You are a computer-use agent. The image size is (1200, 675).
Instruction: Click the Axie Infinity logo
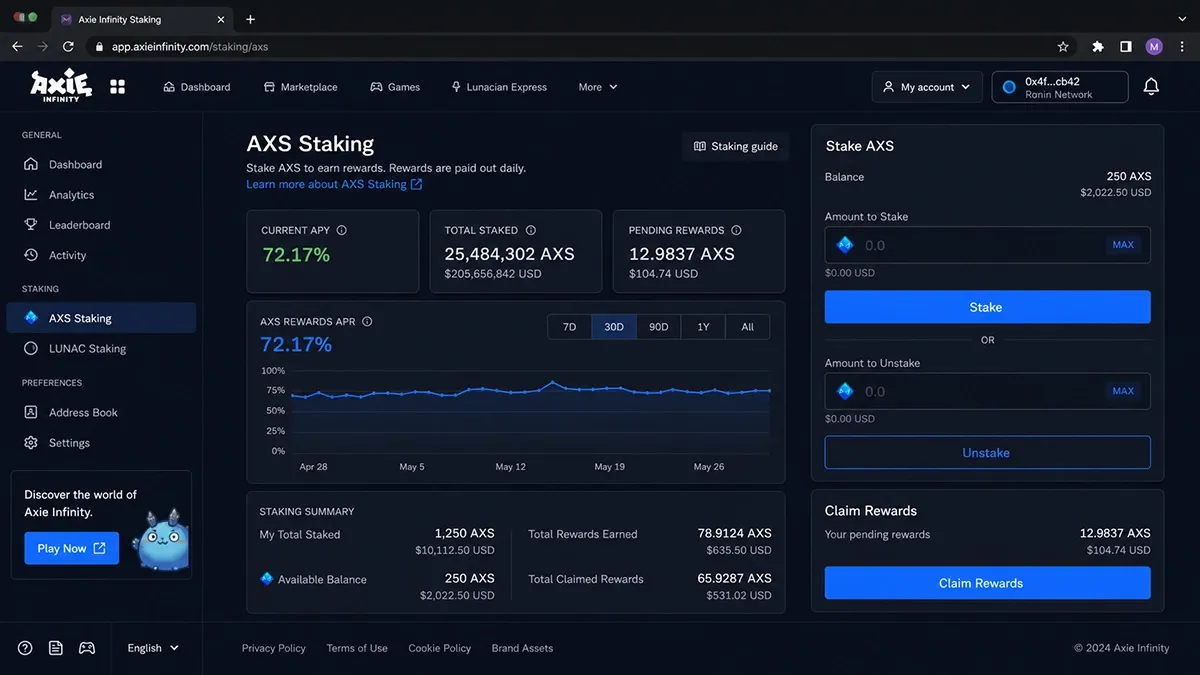coord(61,86)
